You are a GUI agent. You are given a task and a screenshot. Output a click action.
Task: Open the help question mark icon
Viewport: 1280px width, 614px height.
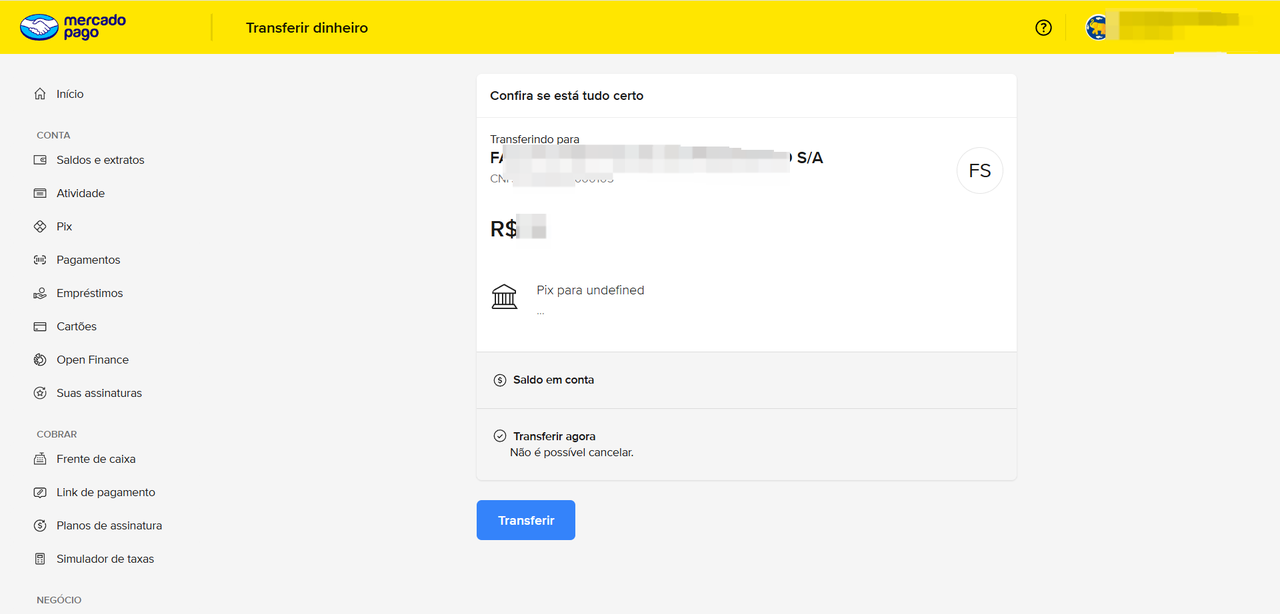[1044, 28]
